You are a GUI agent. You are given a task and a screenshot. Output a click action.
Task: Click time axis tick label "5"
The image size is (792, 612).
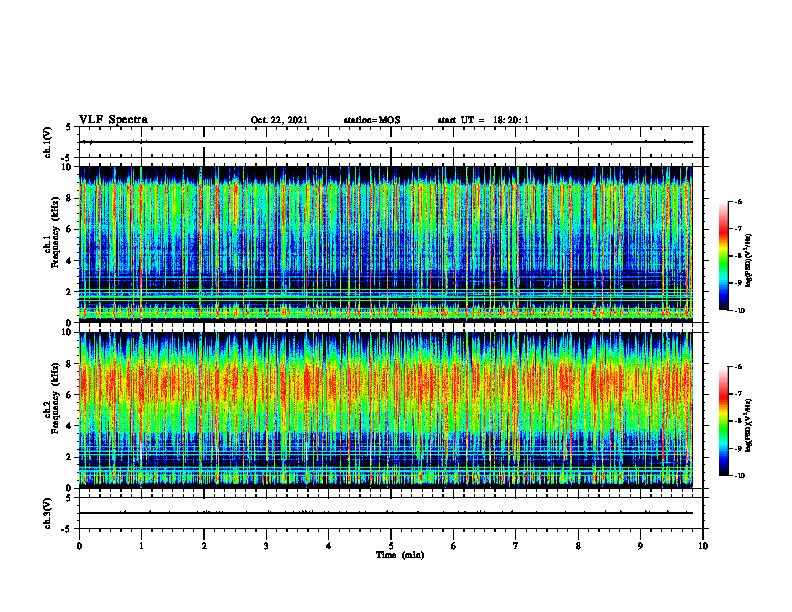pos(391,546)
